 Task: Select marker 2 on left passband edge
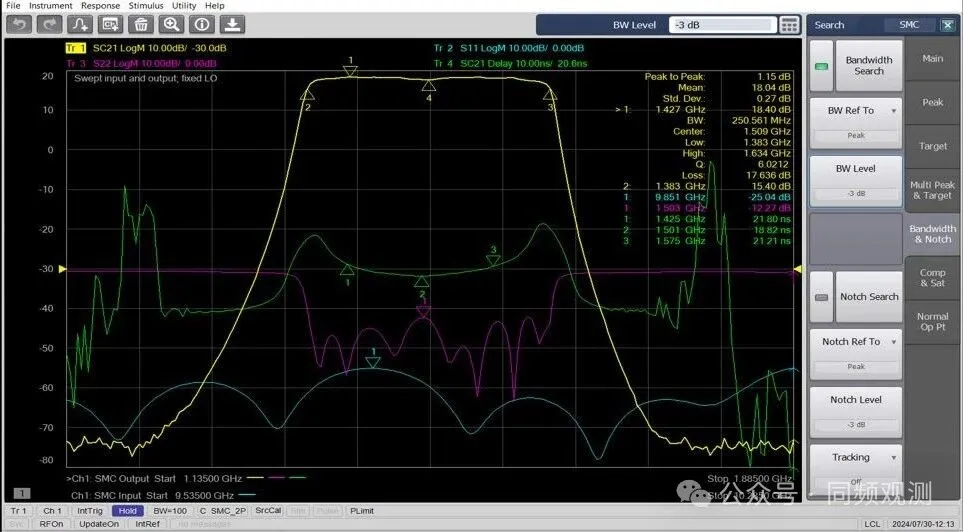point(307,98)
